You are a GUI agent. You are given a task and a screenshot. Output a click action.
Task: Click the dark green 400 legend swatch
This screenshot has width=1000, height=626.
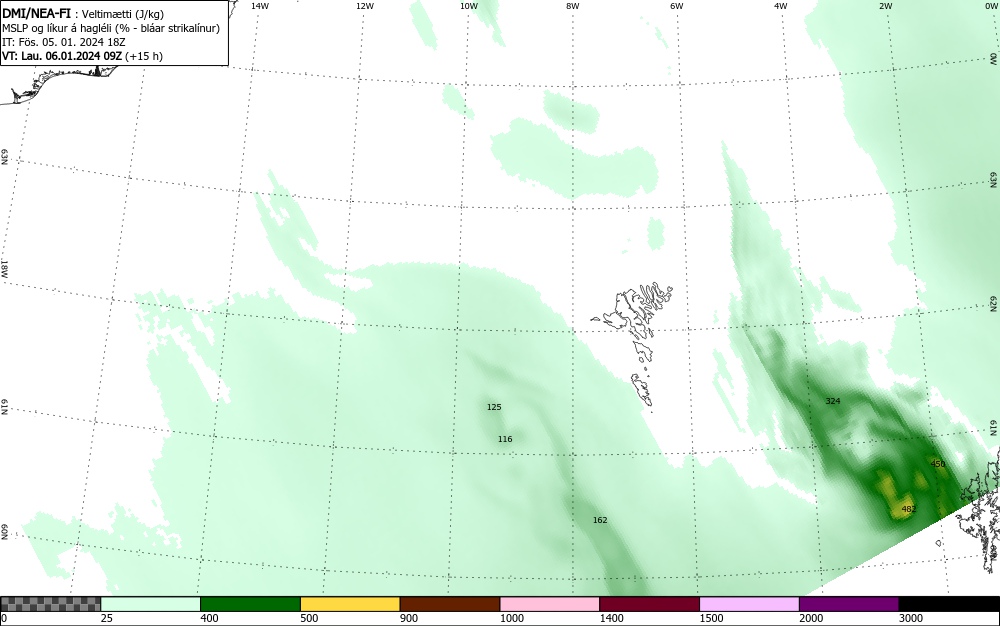(251, 604)
